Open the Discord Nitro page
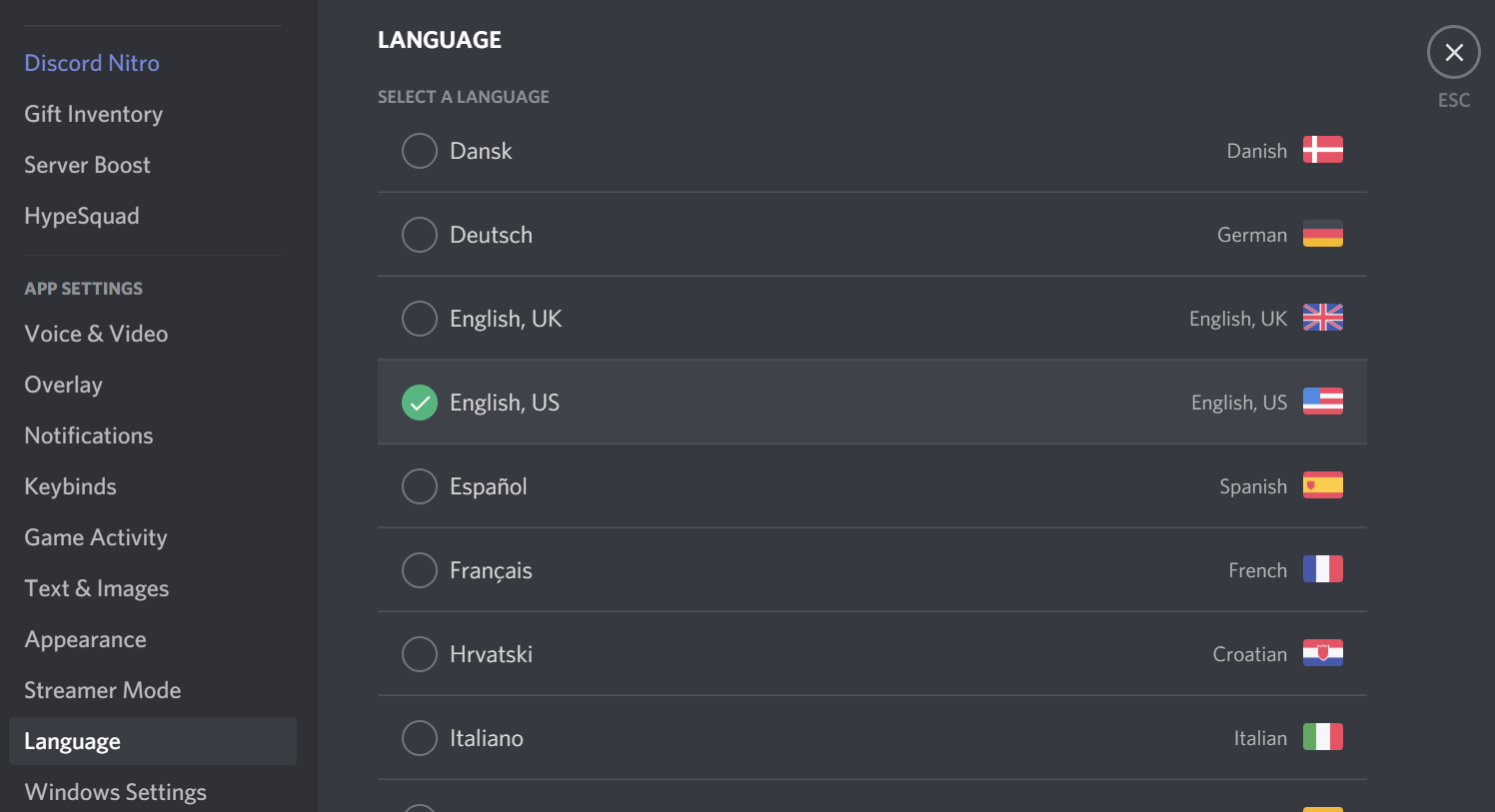 [92, 63]
